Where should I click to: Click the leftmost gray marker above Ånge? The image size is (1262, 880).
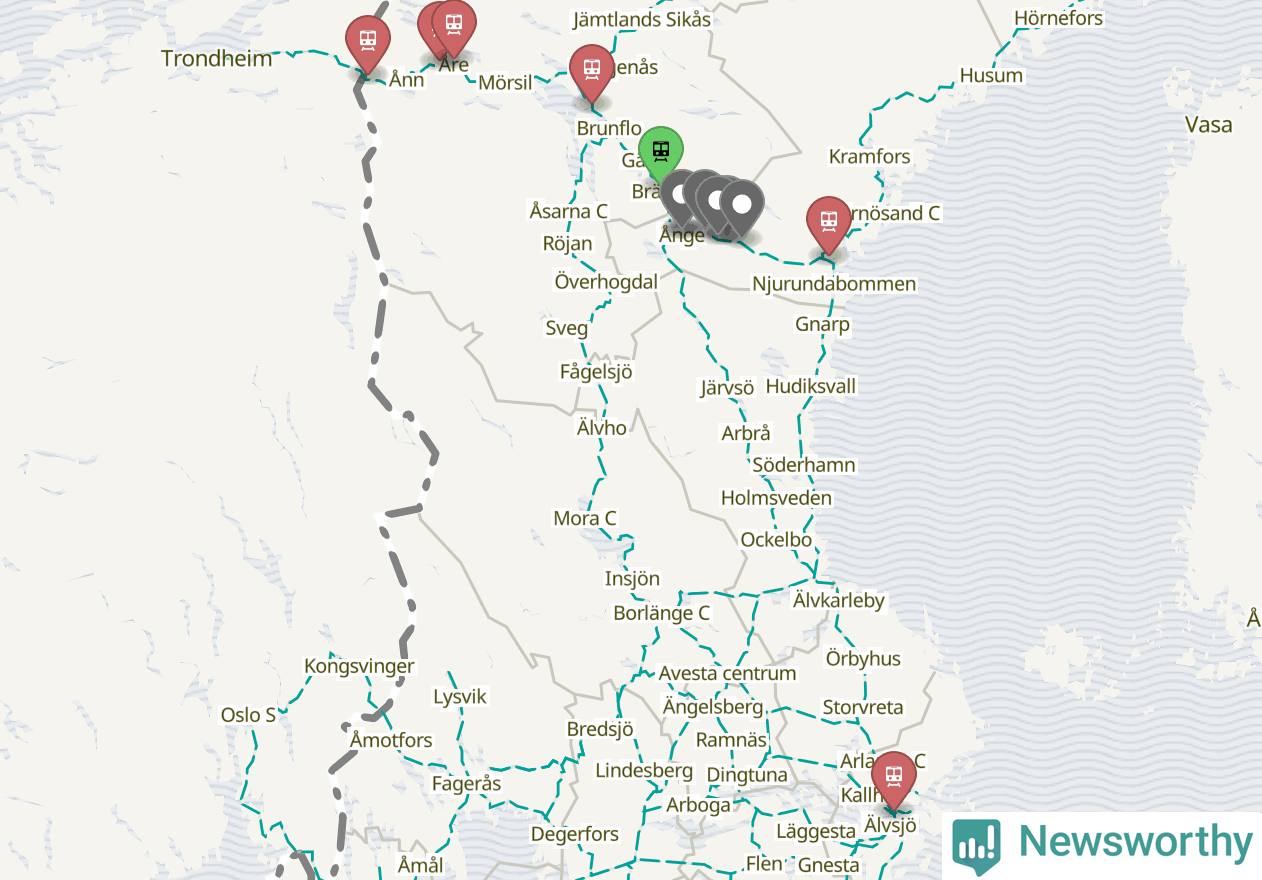682,196
